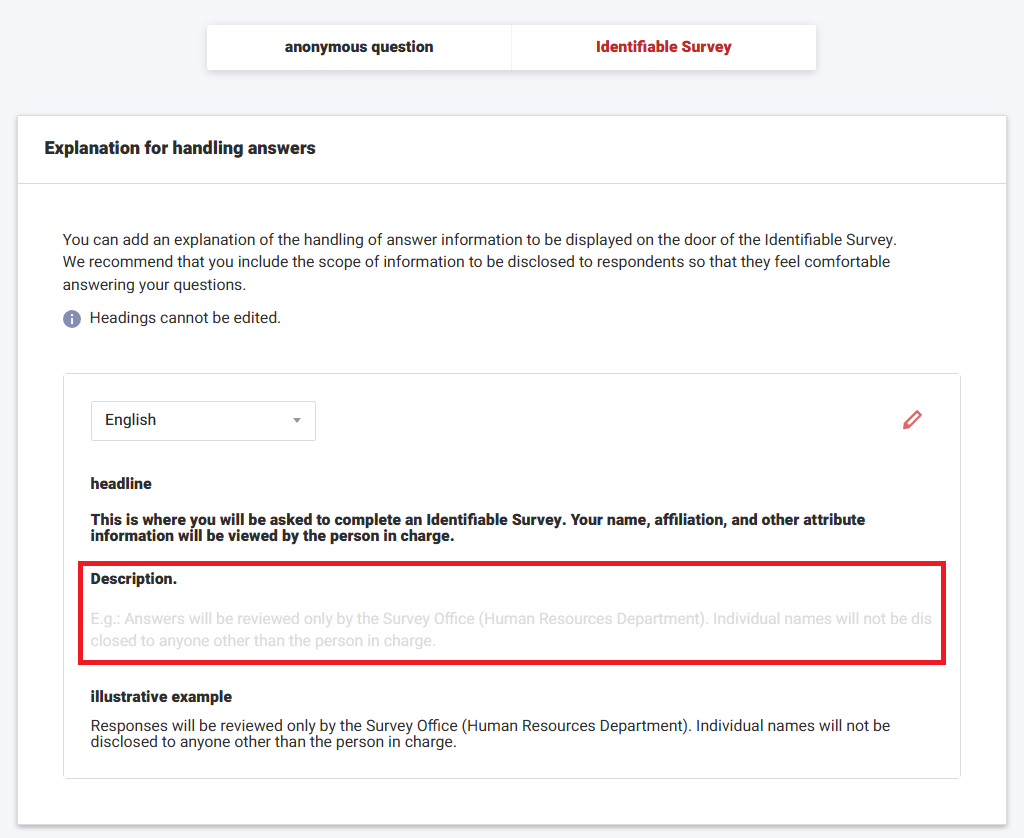Click the sentence starting "We recommend that you"

[x=476, y=262]
